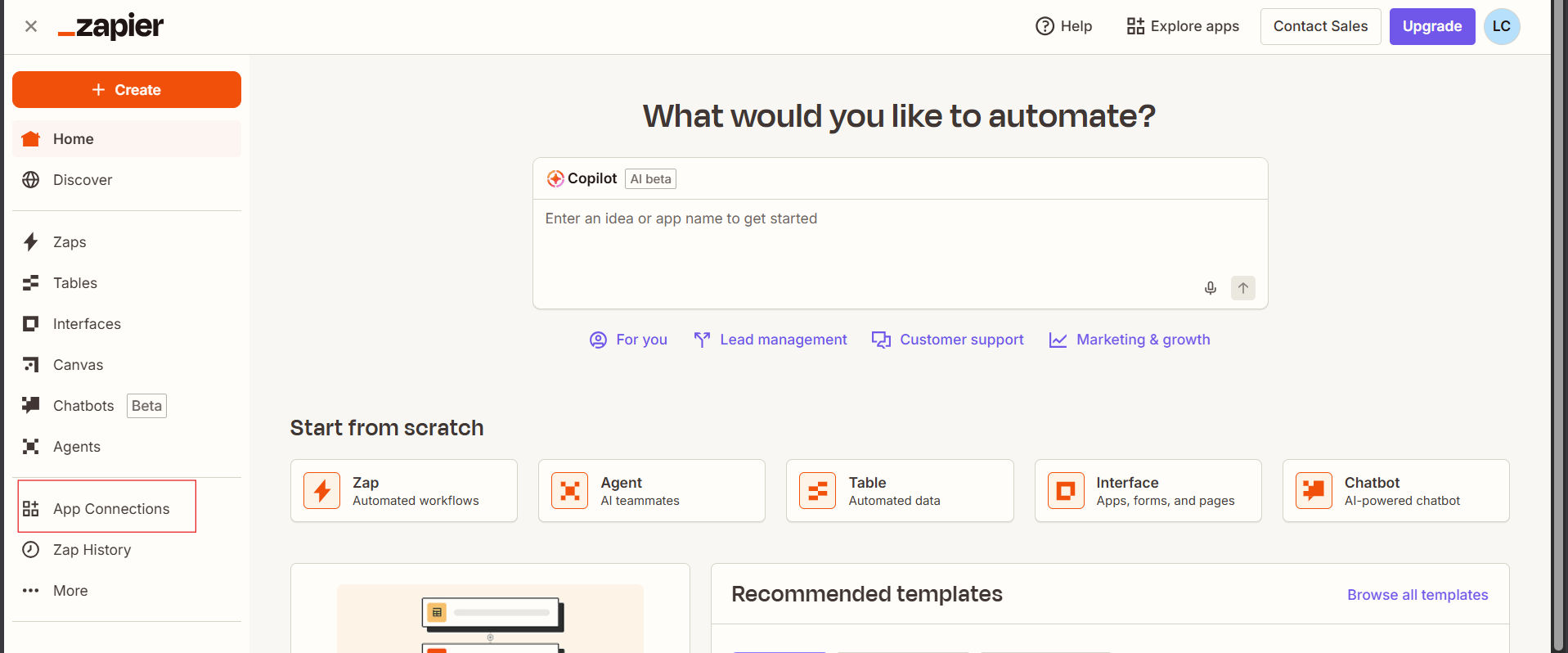Select the Customer support category
This screenshot has width=1568, height=653.
click(947, 340)
